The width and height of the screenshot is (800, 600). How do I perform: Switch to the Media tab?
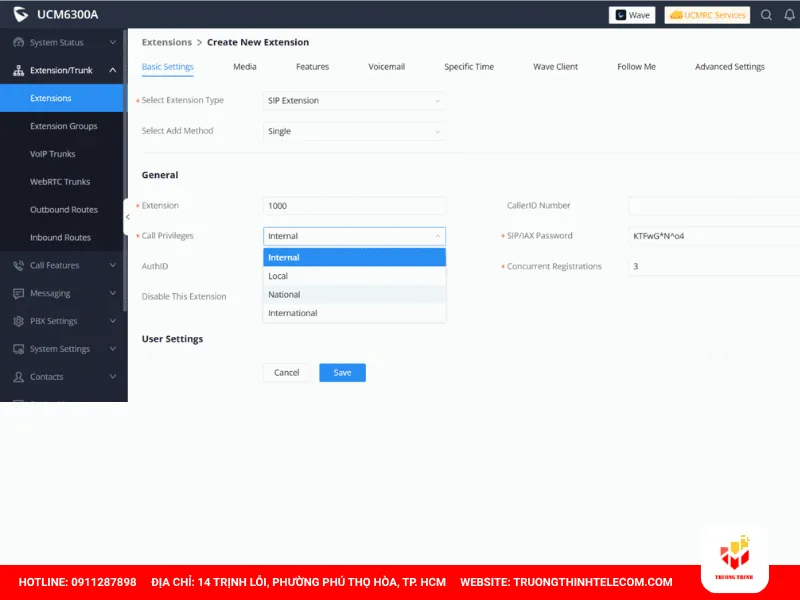(x=244, y=67)
